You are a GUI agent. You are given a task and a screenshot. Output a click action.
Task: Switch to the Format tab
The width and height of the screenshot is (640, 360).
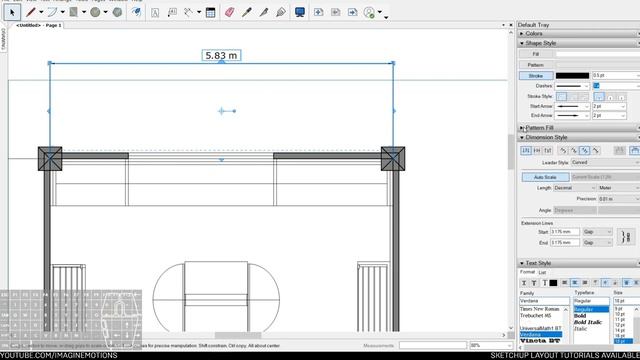(527, 272)
